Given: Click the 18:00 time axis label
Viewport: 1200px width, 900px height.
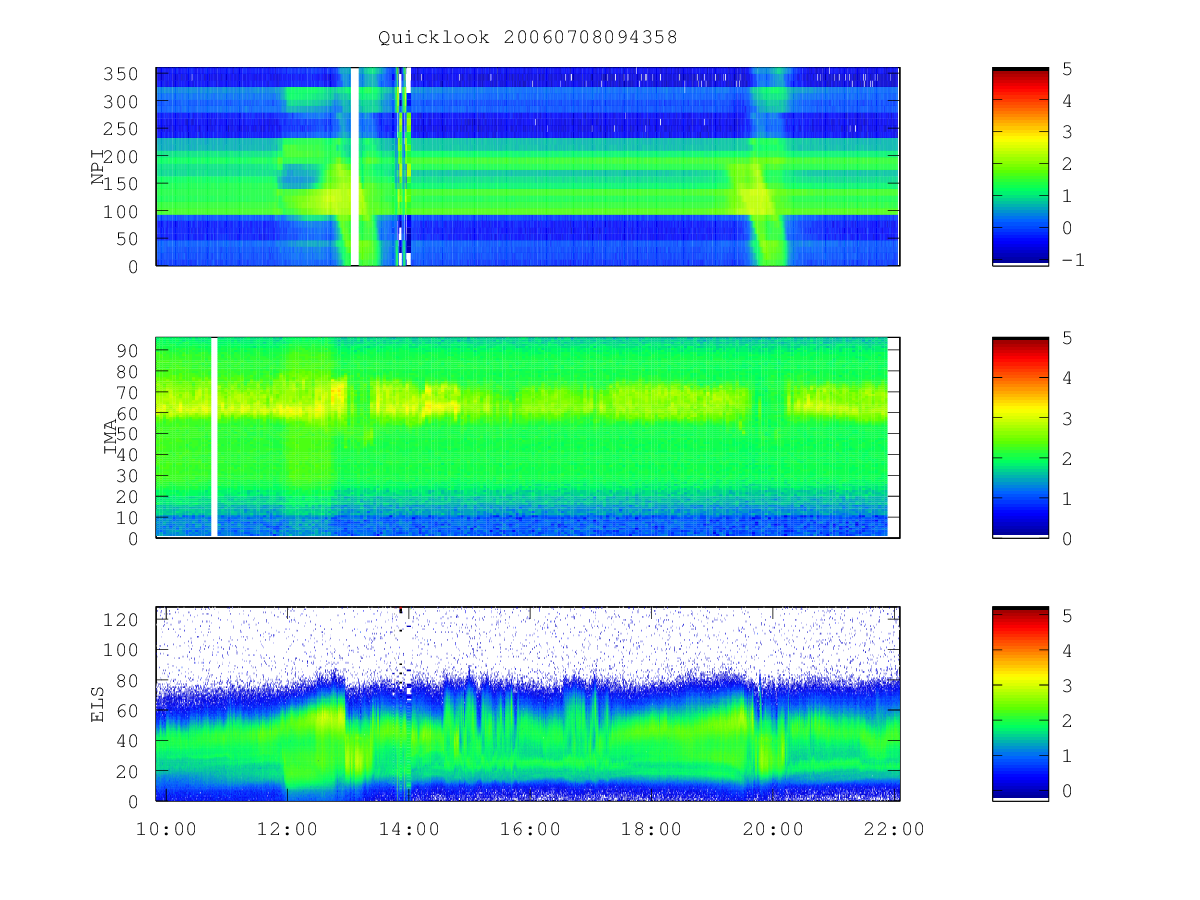Looking at the screenshot, I should pyautogui.click(x=651, y=829).
